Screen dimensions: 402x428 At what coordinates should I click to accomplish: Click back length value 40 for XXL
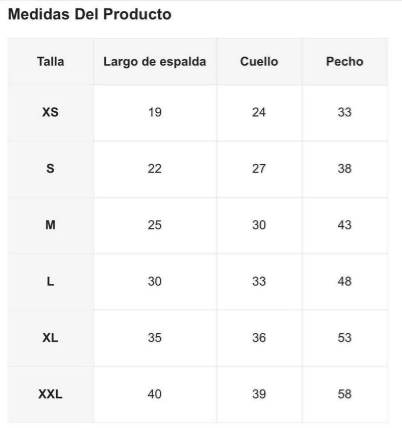coord(155,394)
